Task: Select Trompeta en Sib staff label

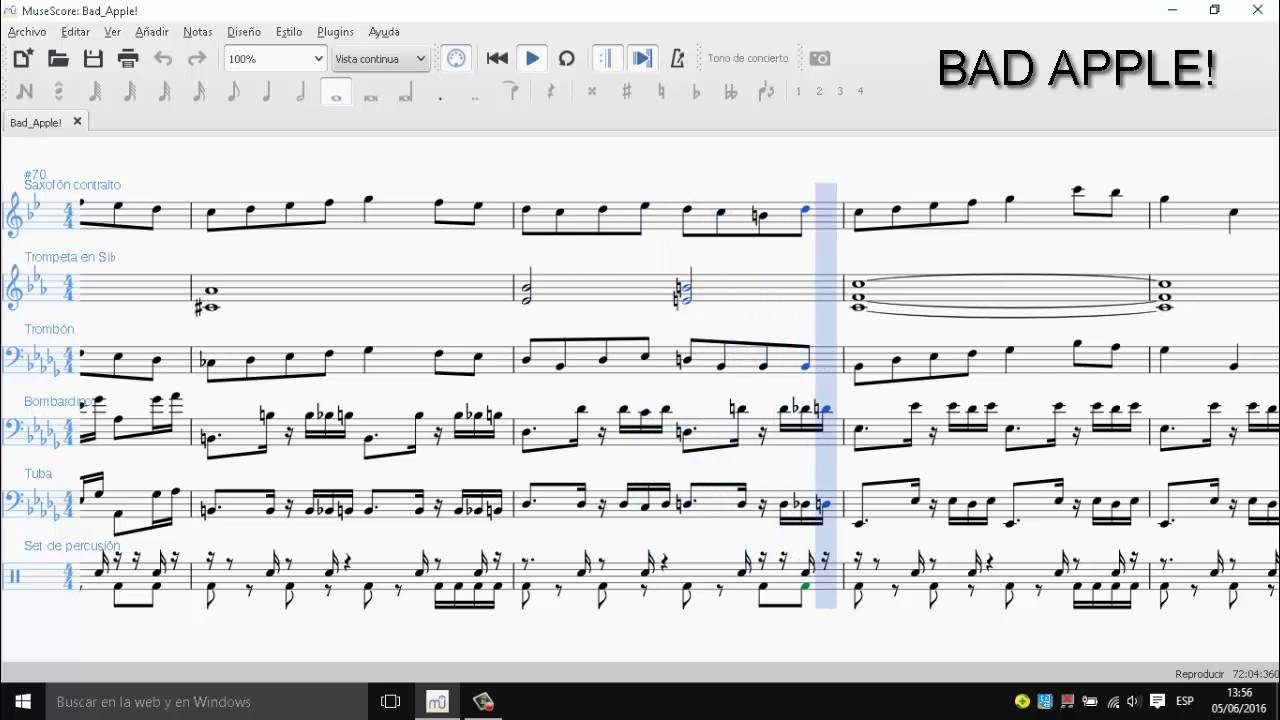Action: click(70, 257)
